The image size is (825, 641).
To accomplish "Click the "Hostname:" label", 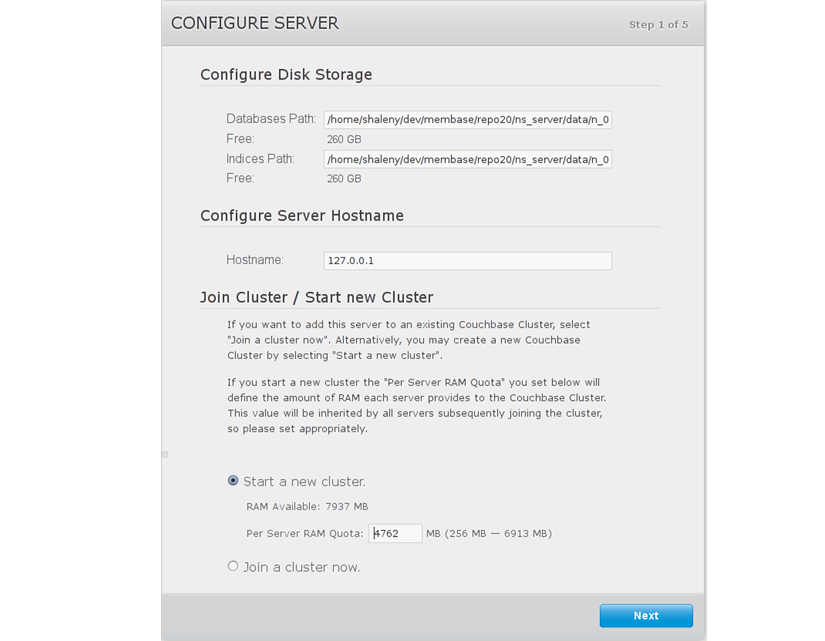I will (x=255, y=260).
